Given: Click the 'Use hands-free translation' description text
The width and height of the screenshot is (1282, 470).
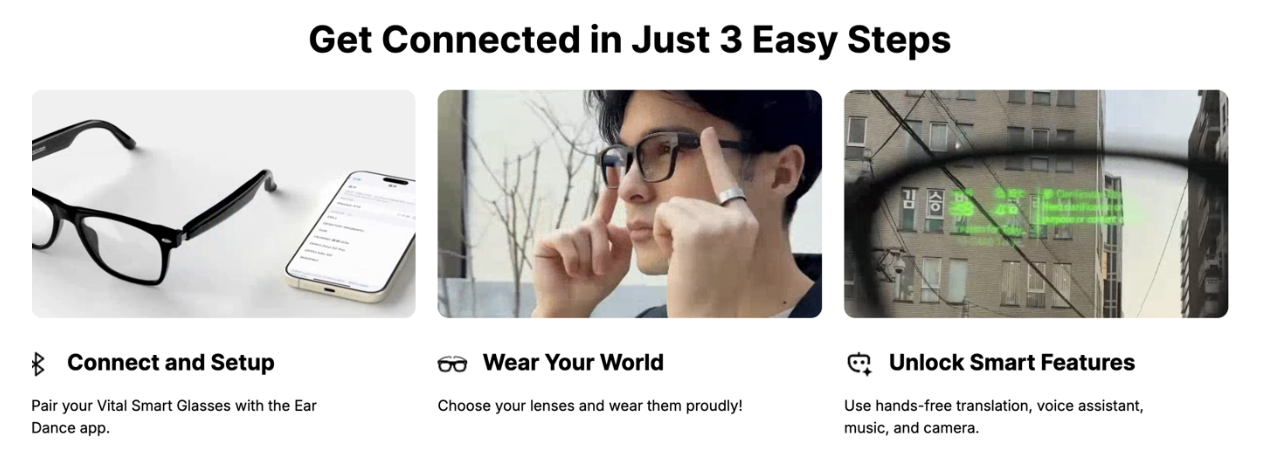Looking at the screenshot, I should 994,417.
